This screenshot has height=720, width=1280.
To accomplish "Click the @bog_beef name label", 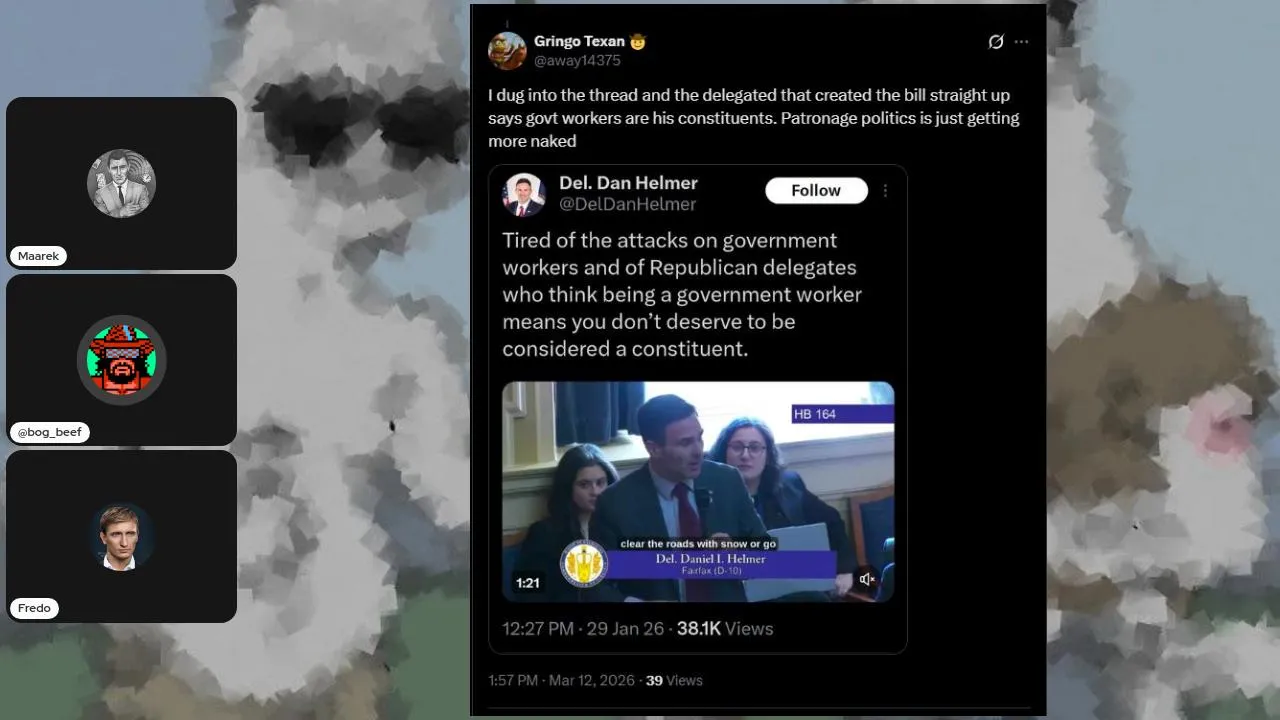I will click(50, 432).
